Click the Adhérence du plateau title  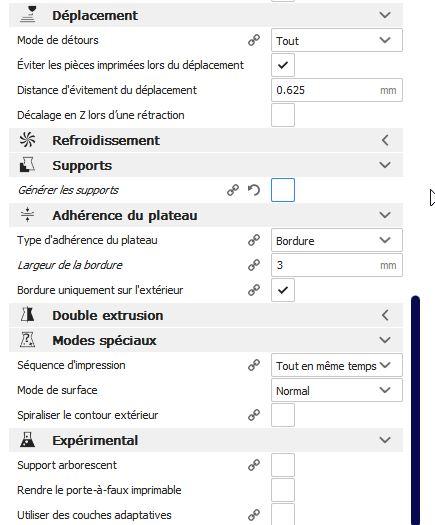coord(125,215)
